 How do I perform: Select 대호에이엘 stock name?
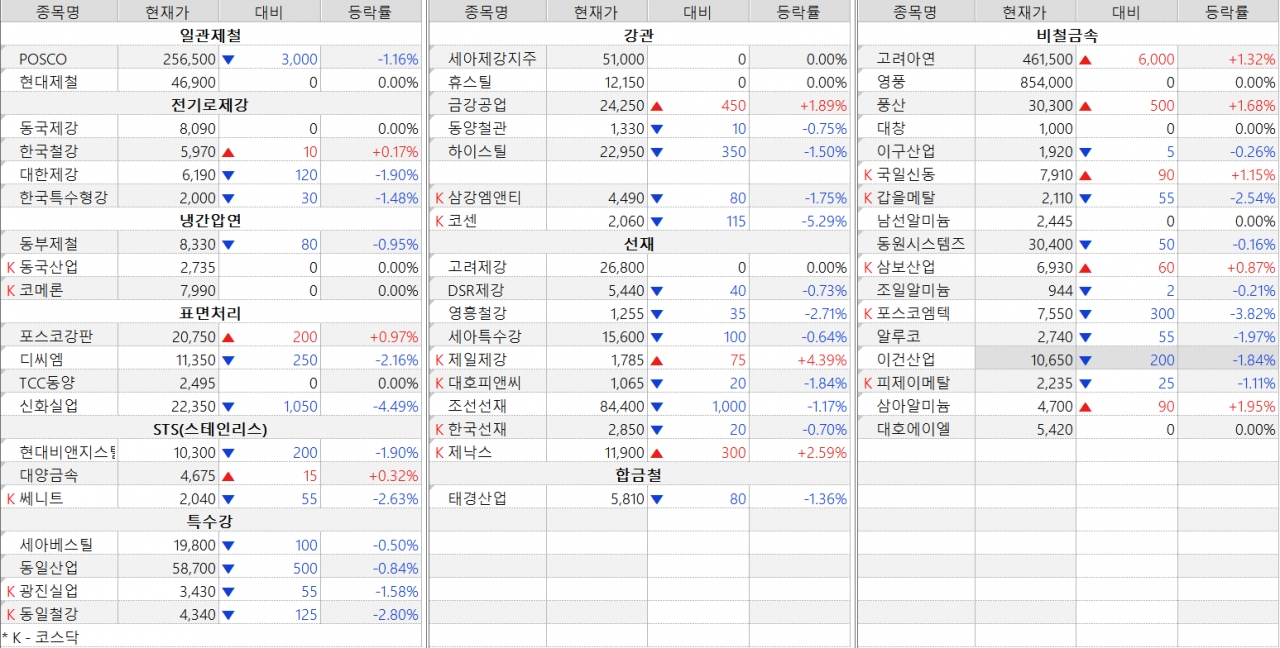coord(913,429)
